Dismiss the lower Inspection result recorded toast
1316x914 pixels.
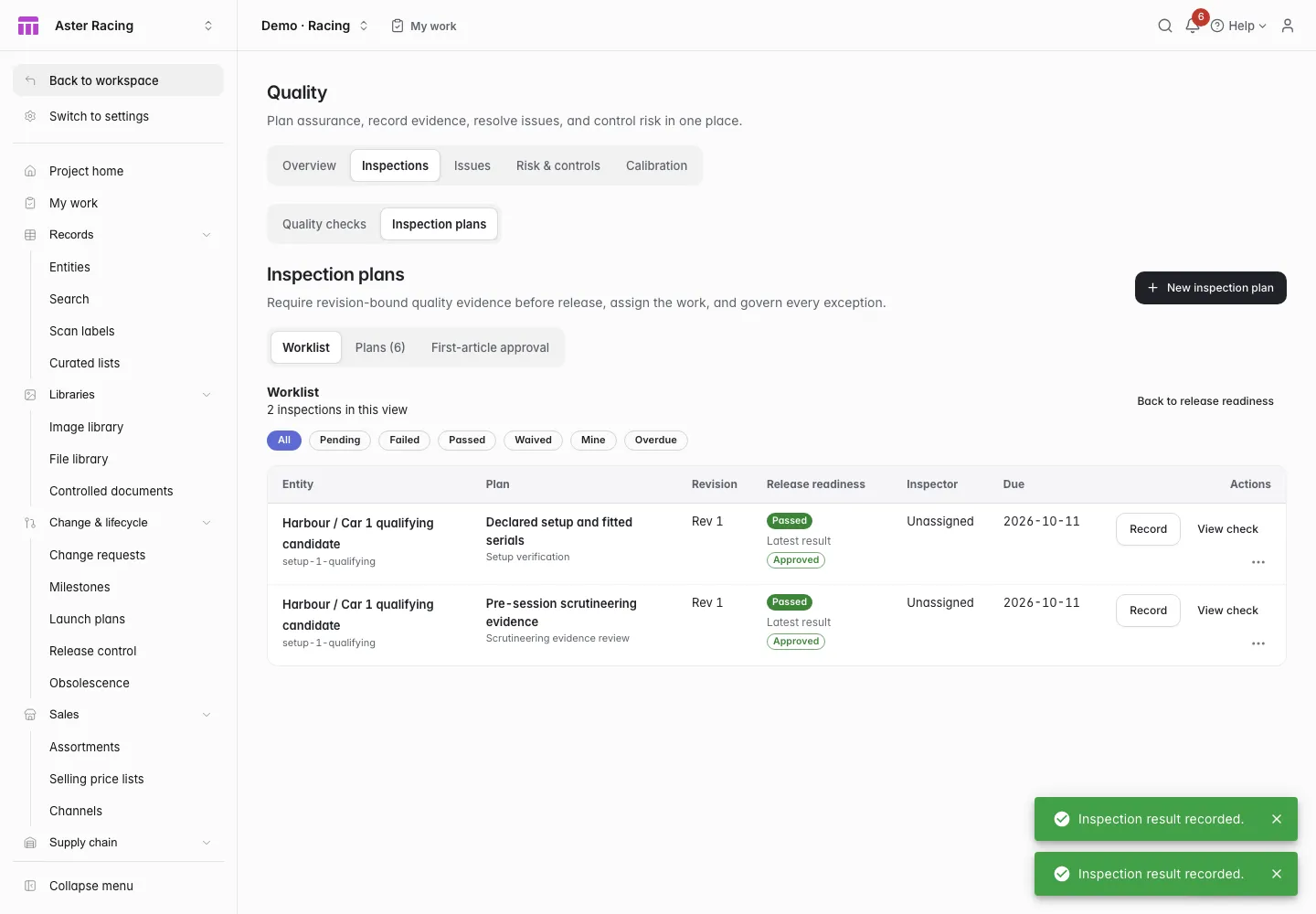click(x=1277, y=874)
